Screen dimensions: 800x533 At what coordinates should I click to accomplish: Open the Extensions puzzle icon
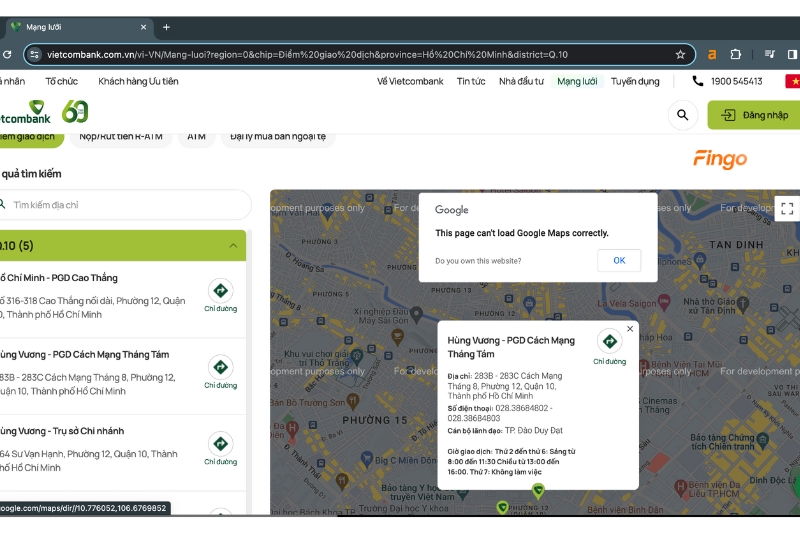736,54
